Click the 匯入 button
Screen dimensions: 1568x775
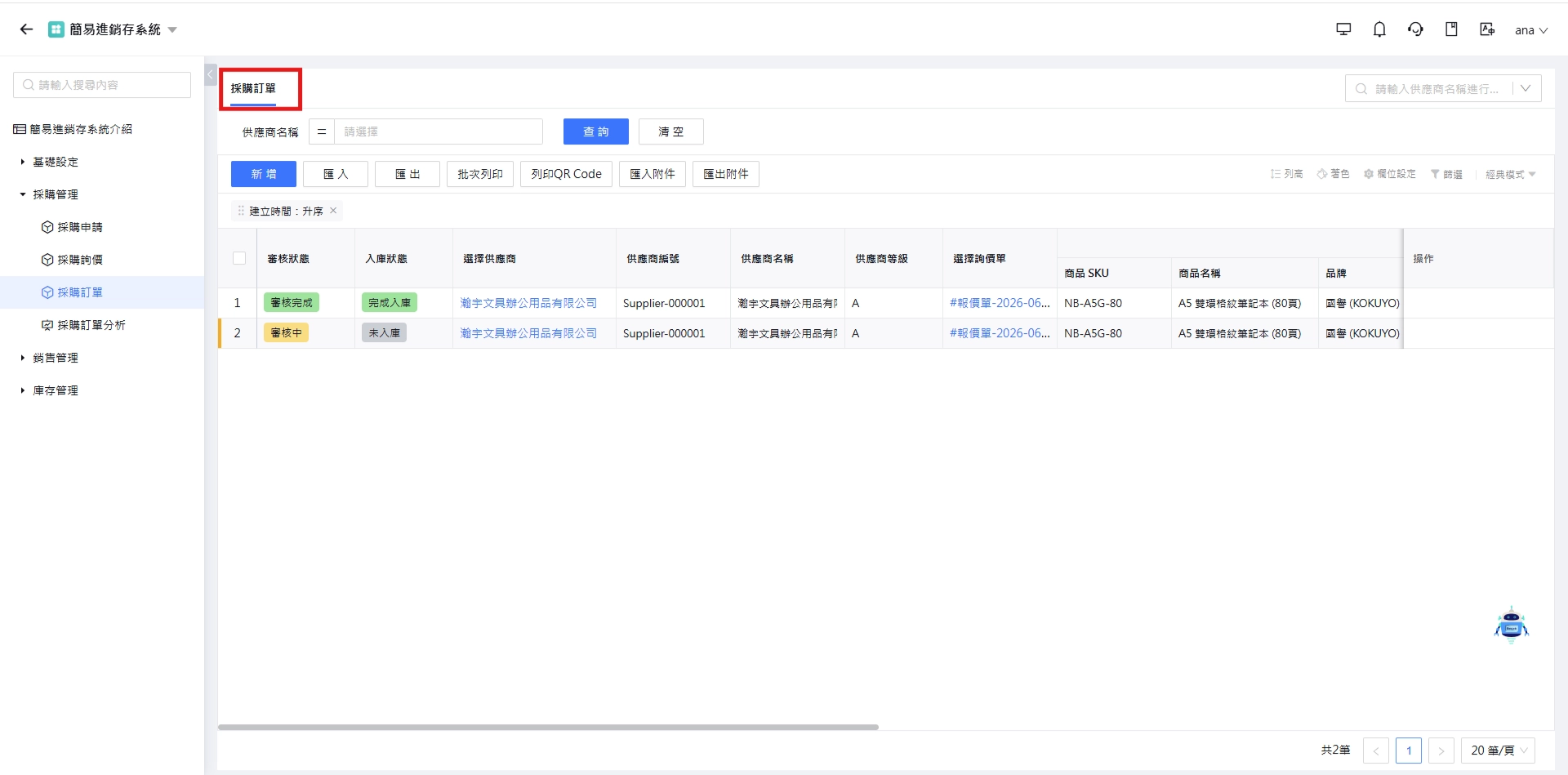point(336,174)
